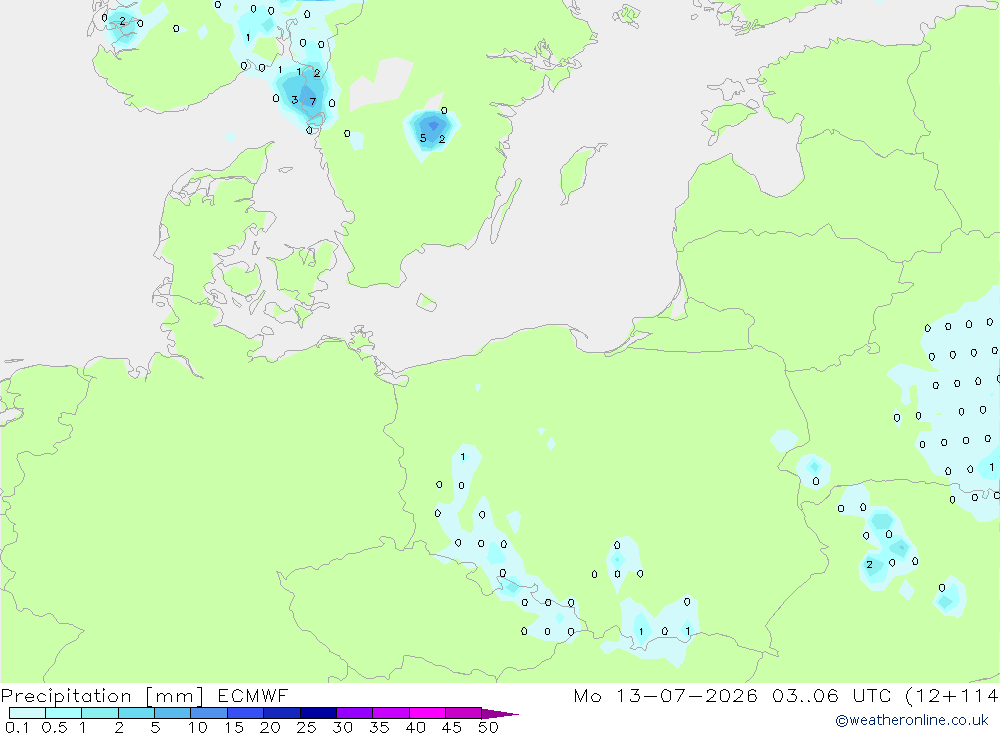
Task: Pick the 0.5–1 mm legend swatch
Action: (64, 713)
